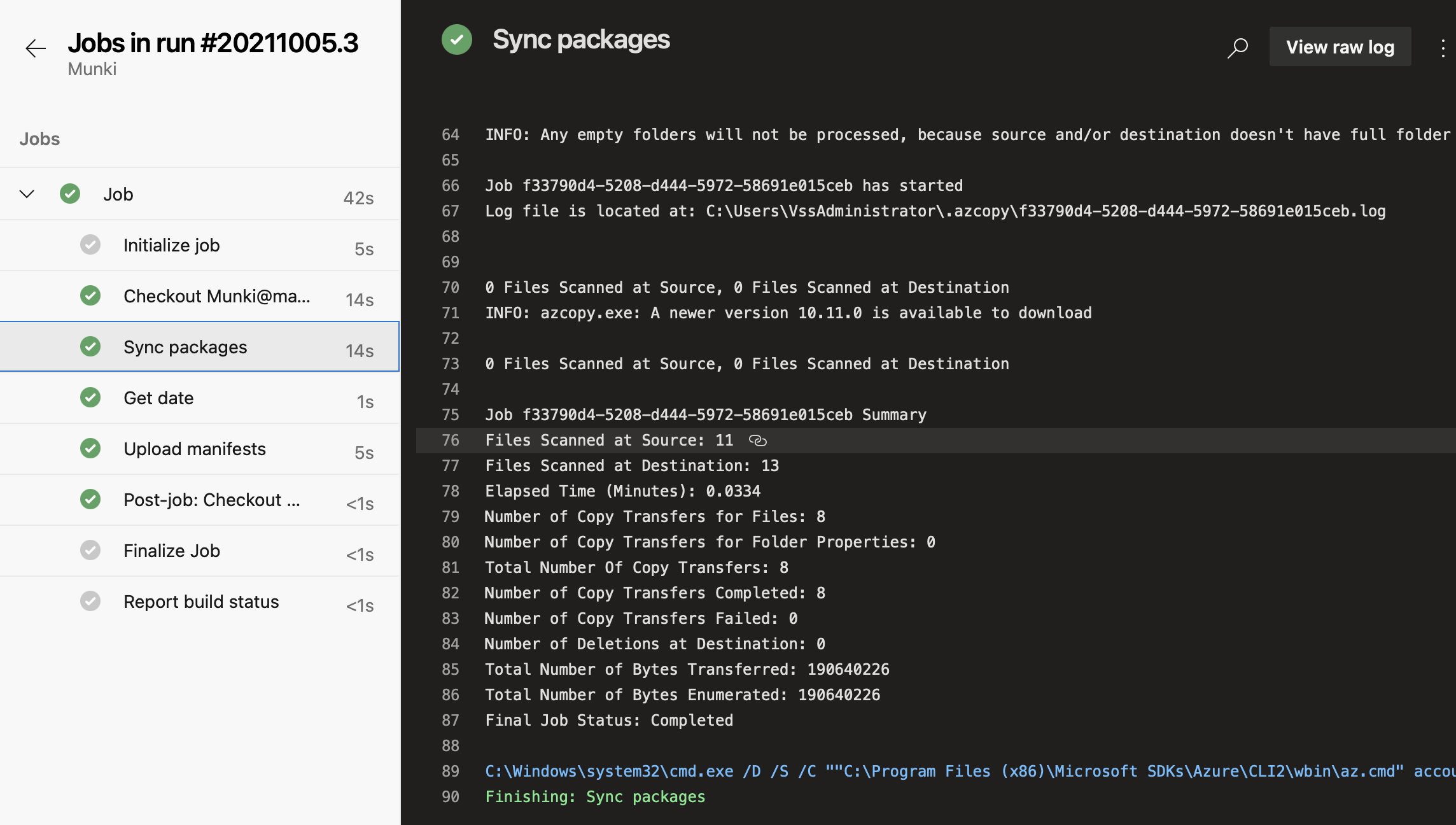The image size is (1456, 825).
Task: Open the more options vertical dots menu
Action: 1442,48
